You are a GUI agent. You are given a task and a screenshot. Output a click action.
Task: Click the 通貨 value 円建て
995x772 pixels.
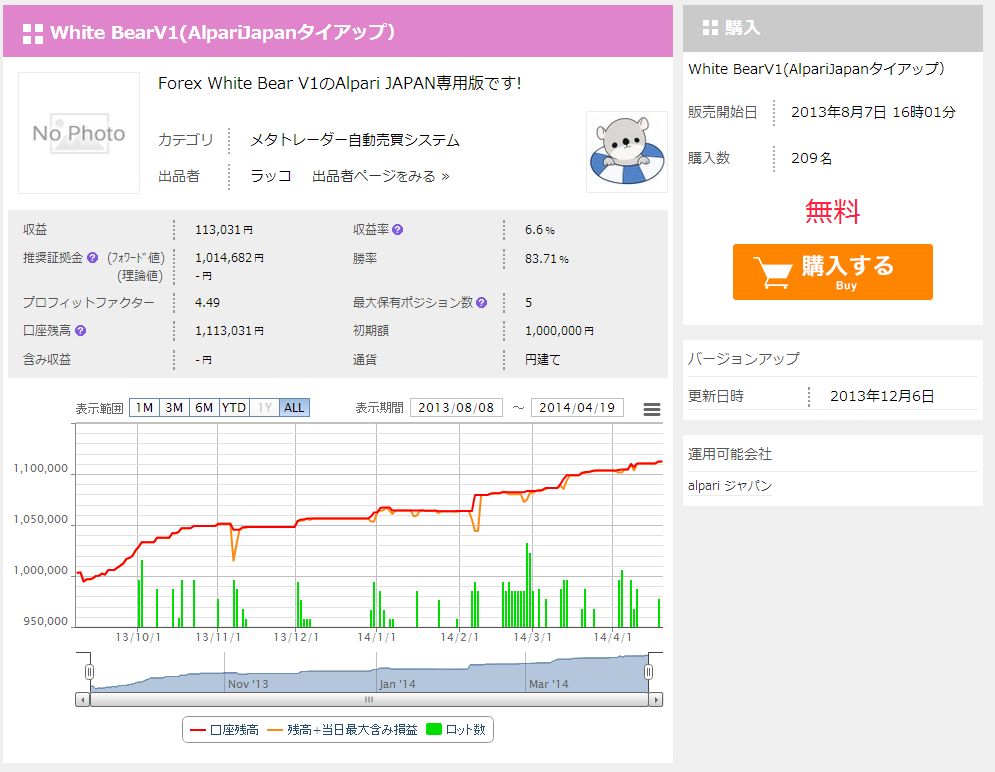(x=543, y=360)
